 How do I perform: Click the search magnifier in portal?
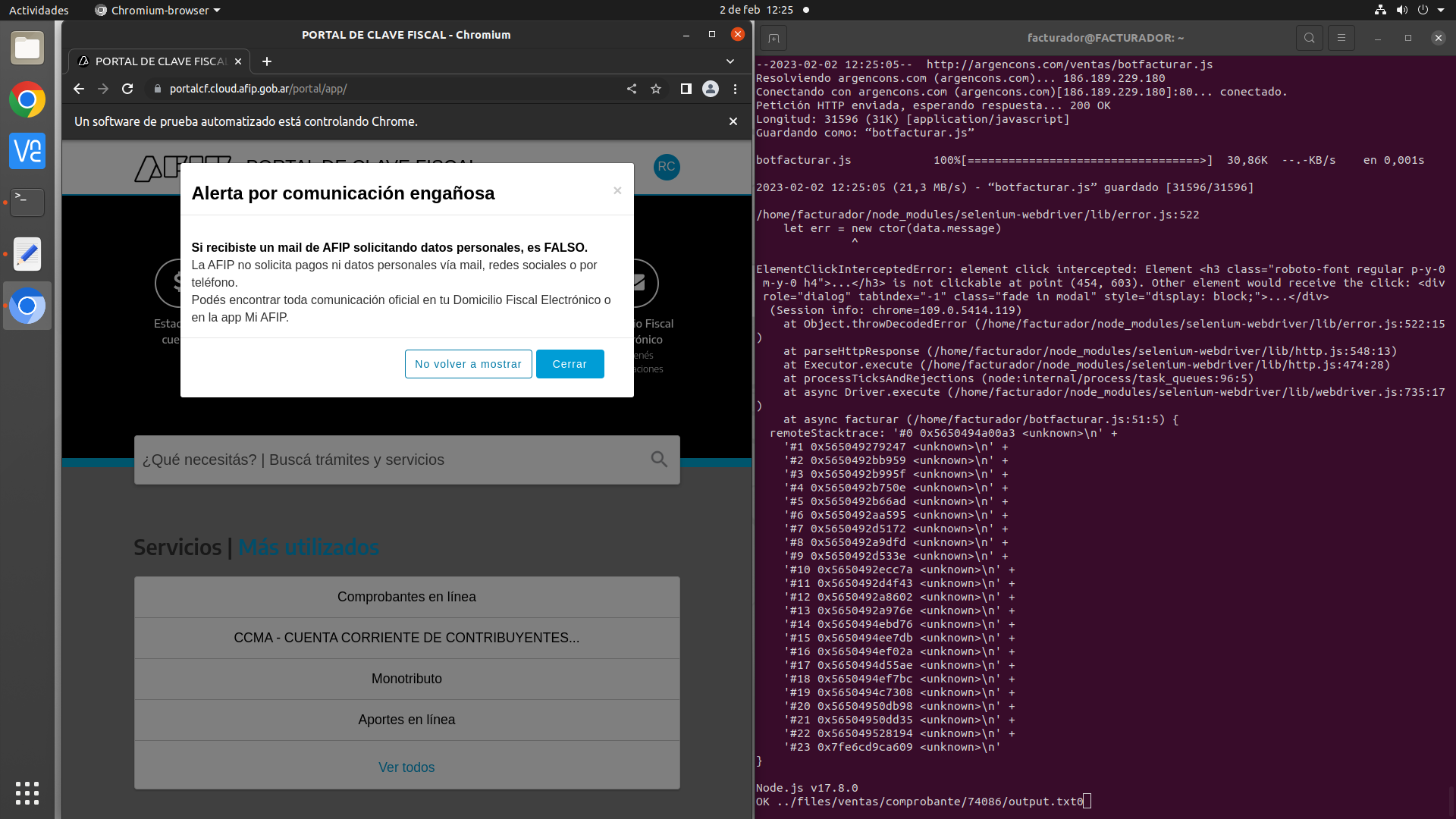point(659,459)
